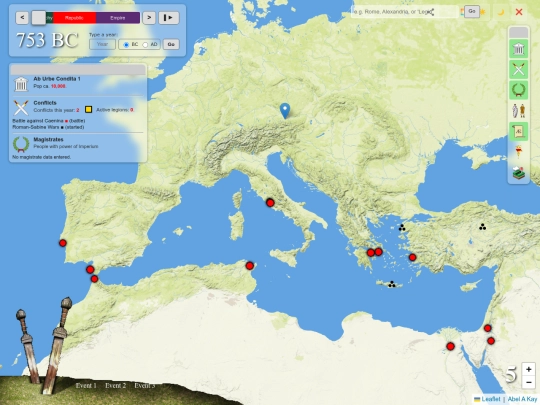Click the three-dot cluster in central Anatolia
This screenshot has height=405, width=540.
click(482, 227)
